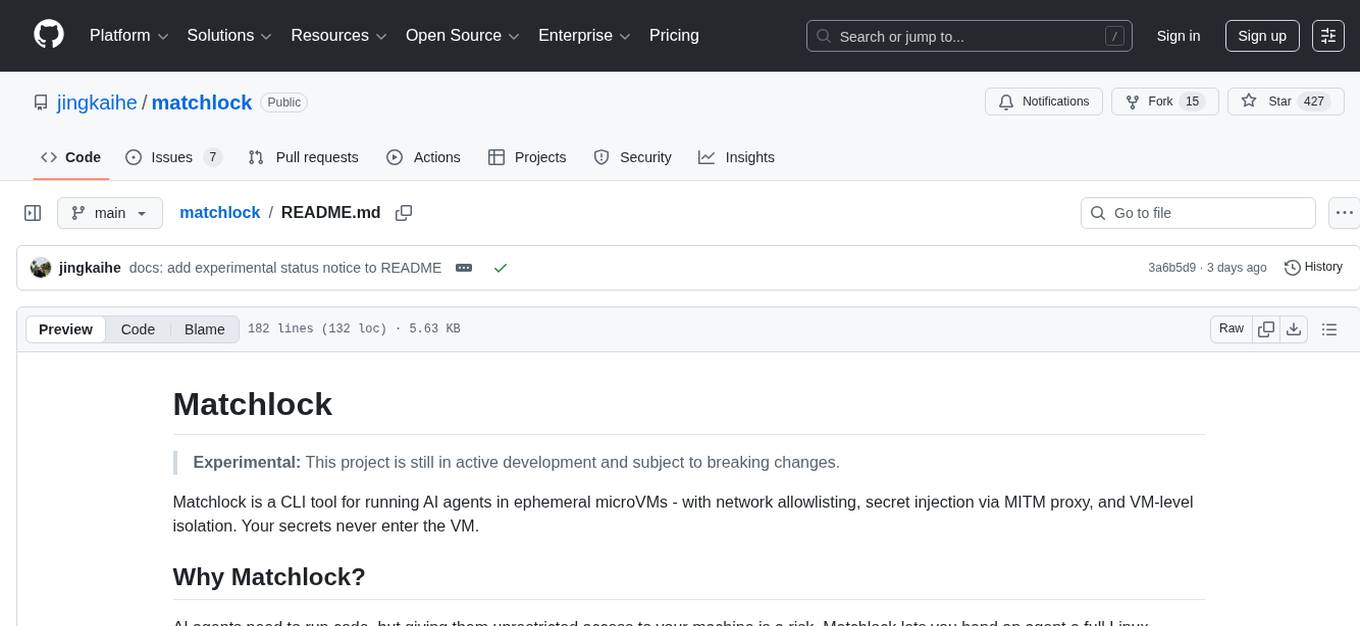Expand commit message ellipsis
Image resolution: width=1360 pixels, height=626 pixels.
[x=464, y=268]
